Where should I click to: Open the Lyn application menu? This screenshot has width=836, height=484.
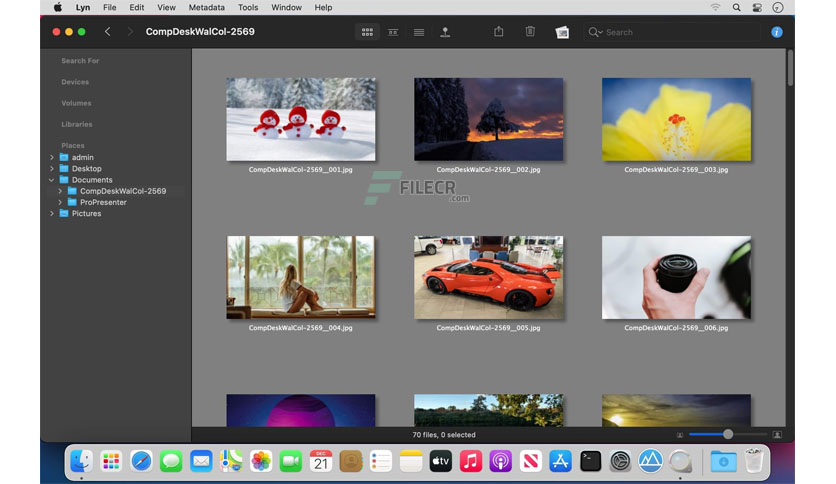click(x=83, y=7)
